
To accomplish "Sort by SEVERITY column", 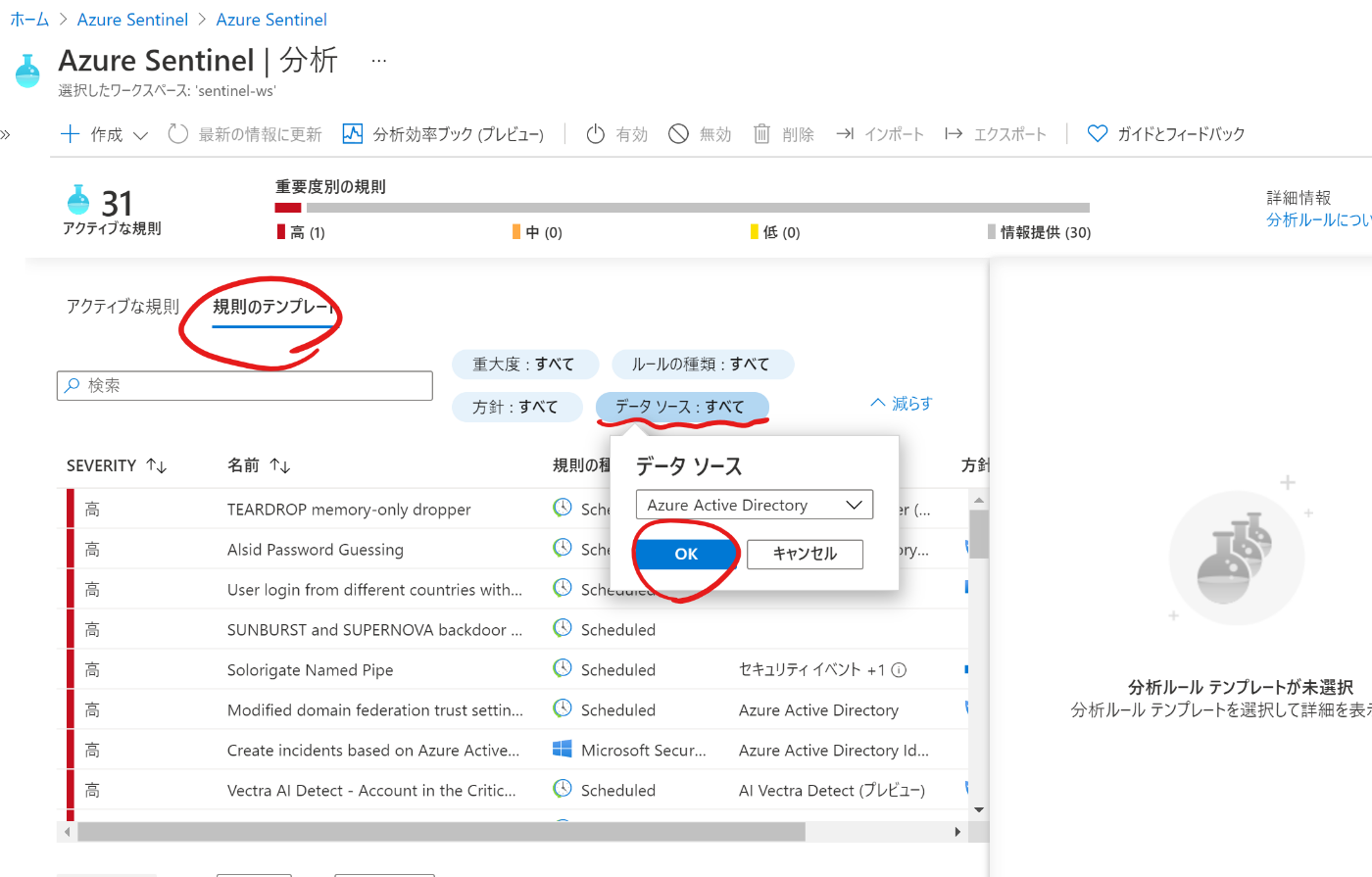I will coord(117,465).
